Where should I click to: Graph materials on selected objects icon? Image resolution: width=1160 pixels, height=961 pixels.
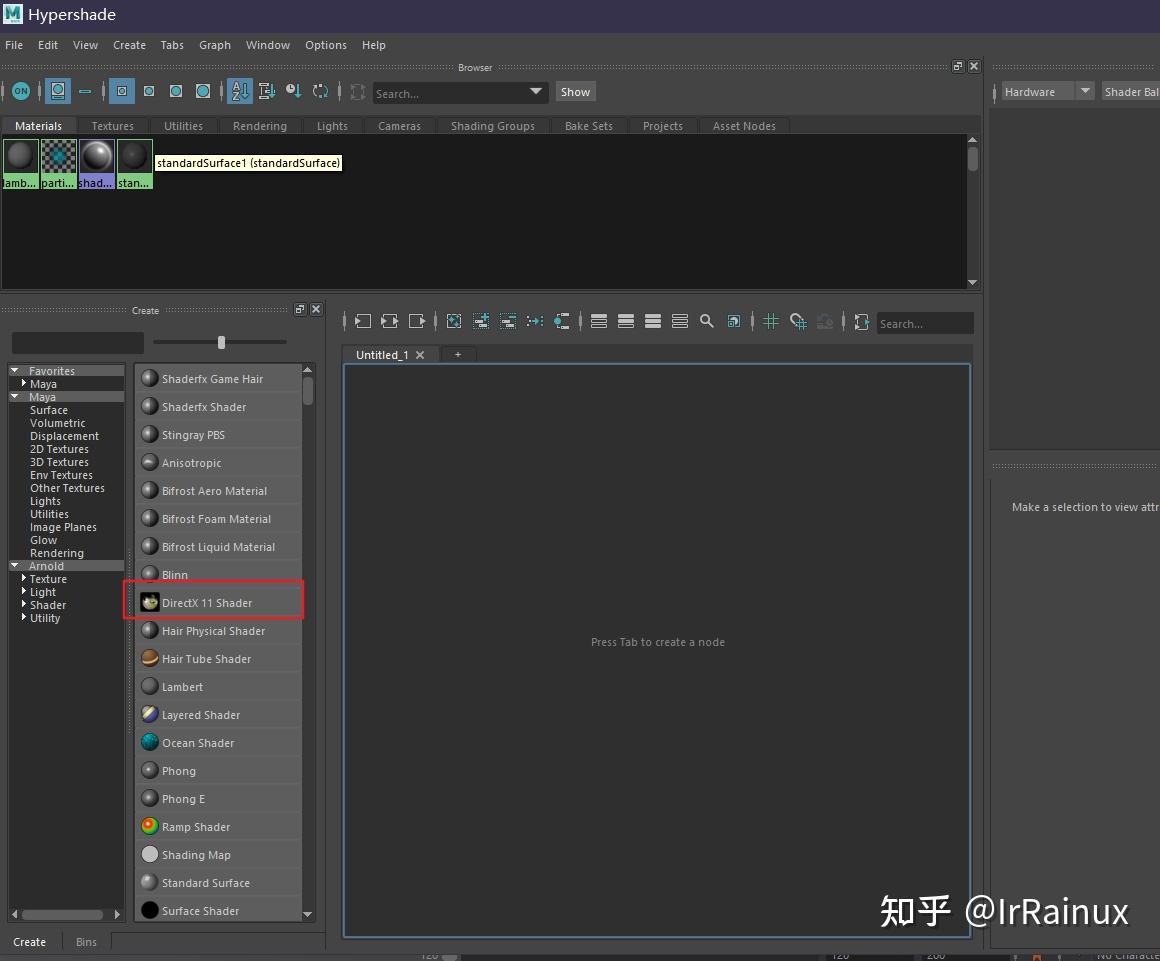point(562,321)
